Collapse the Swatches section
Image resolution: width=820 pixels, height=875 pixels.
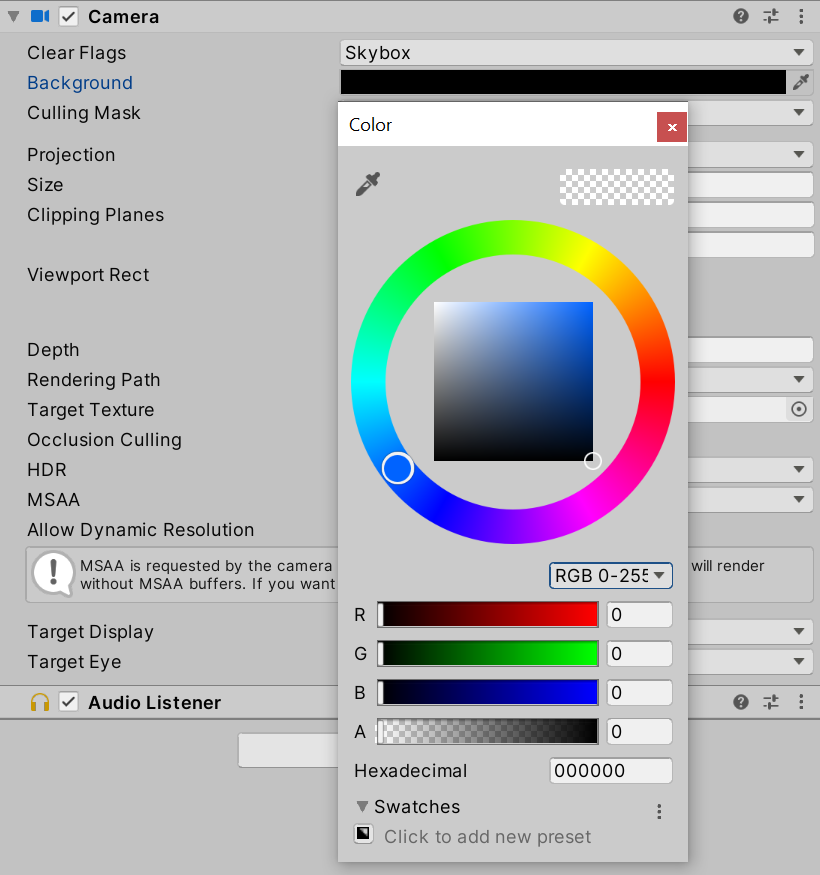click(x=362, y=806)
